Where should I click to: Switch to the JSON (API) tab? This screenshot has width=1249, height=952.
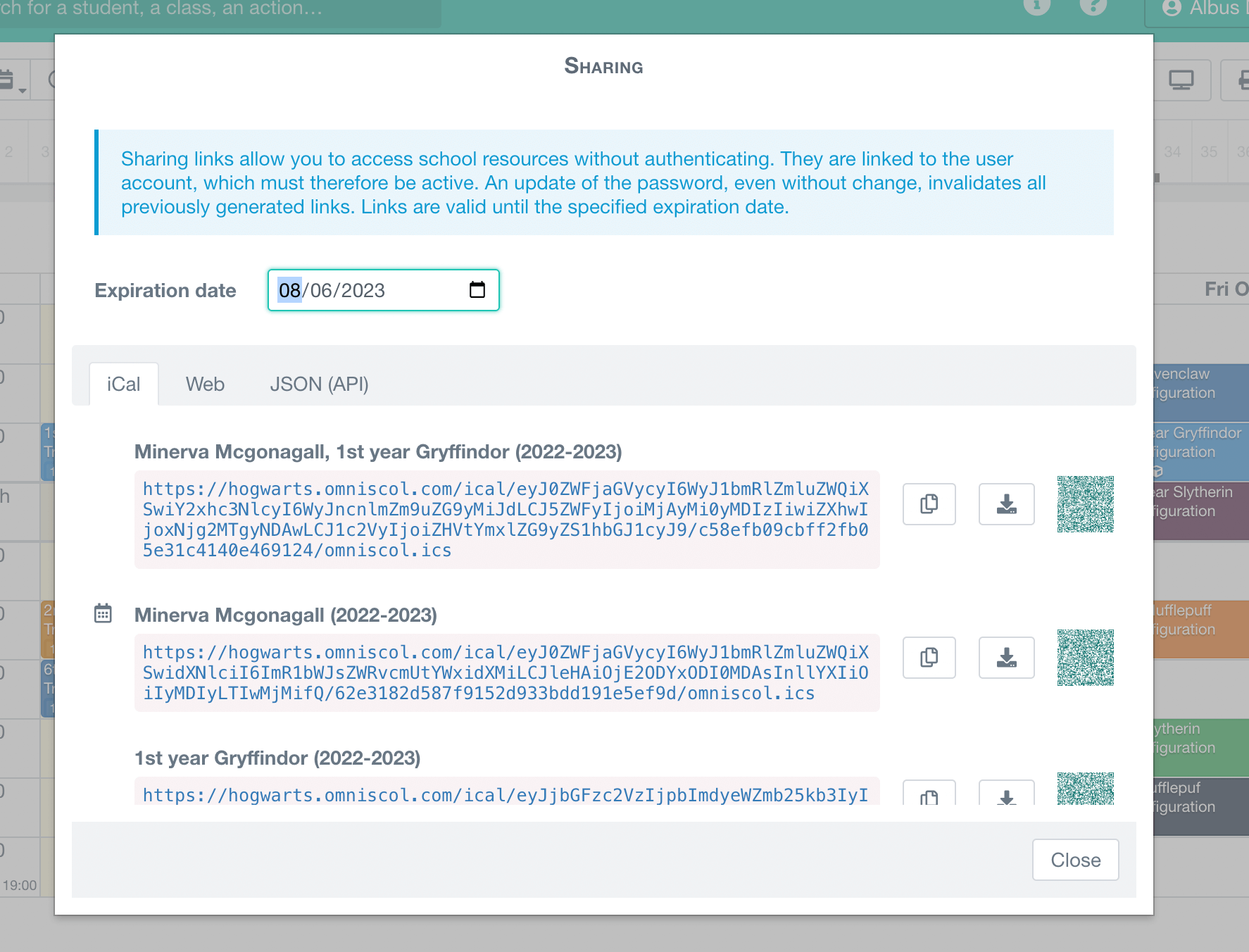pyautogui.click(x=319, y=384)
